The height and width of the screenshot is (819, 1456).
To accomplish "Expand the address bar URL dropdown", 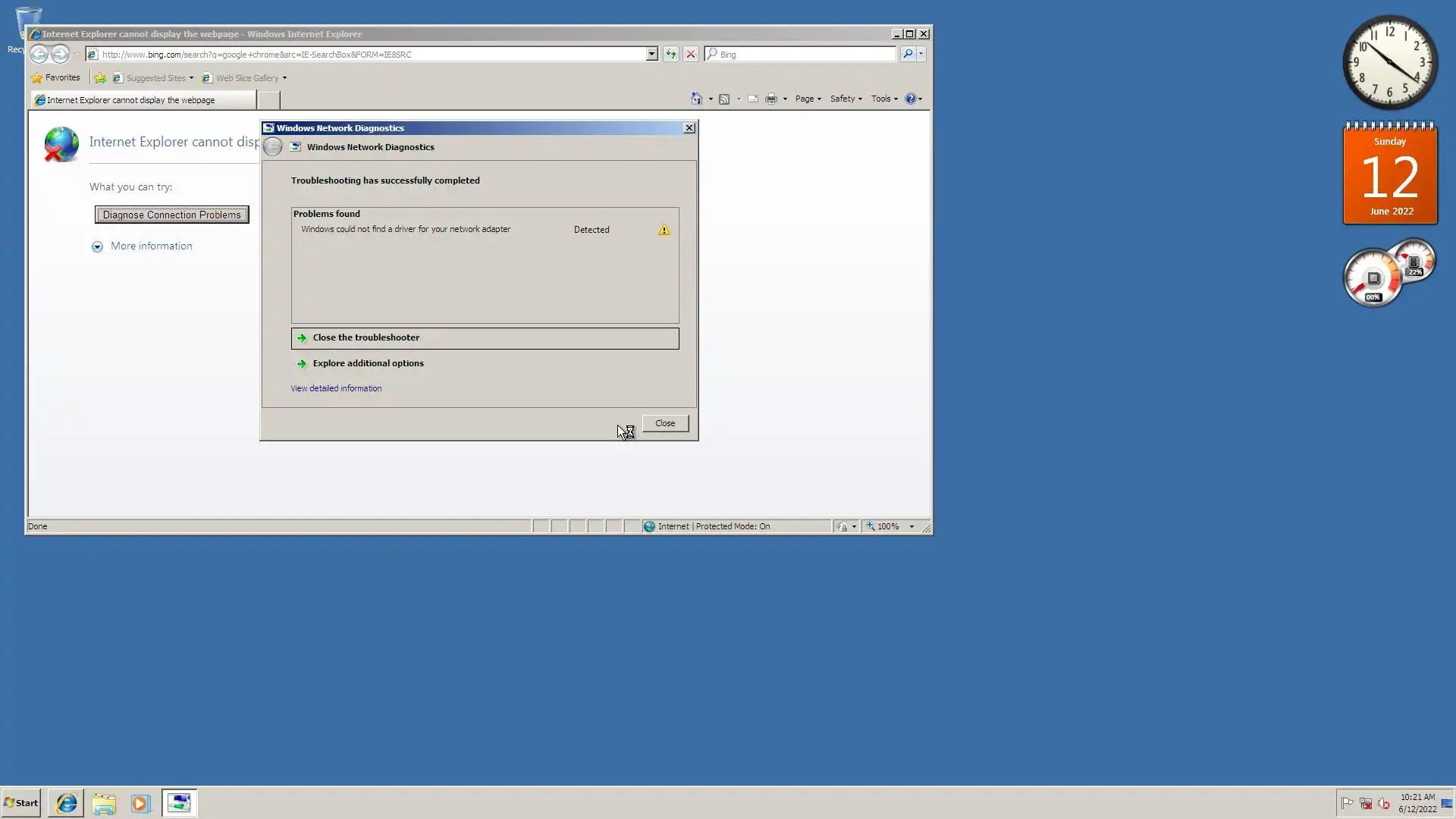I will [651, 54].
